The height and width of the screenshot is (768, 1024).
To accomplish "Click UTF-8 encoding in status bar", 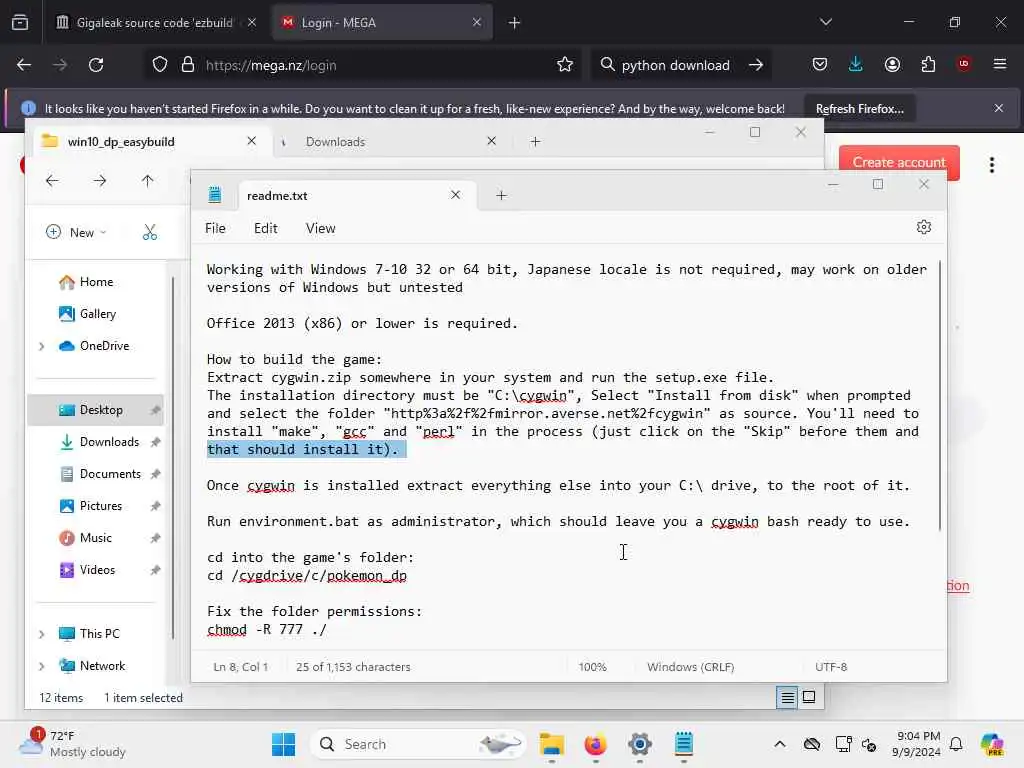I will (x=831, y=667).
